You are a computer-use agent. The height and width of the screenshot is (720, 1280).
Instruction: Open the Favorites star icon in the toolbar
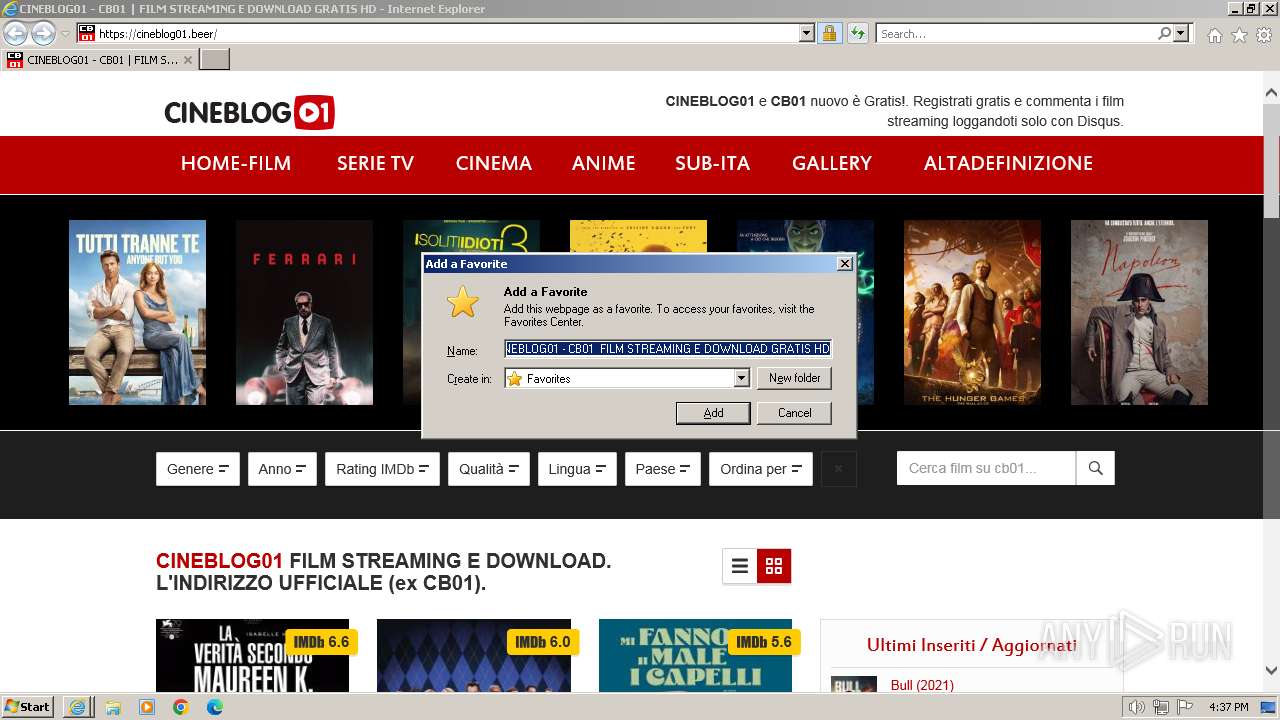tap(1239, 35)
